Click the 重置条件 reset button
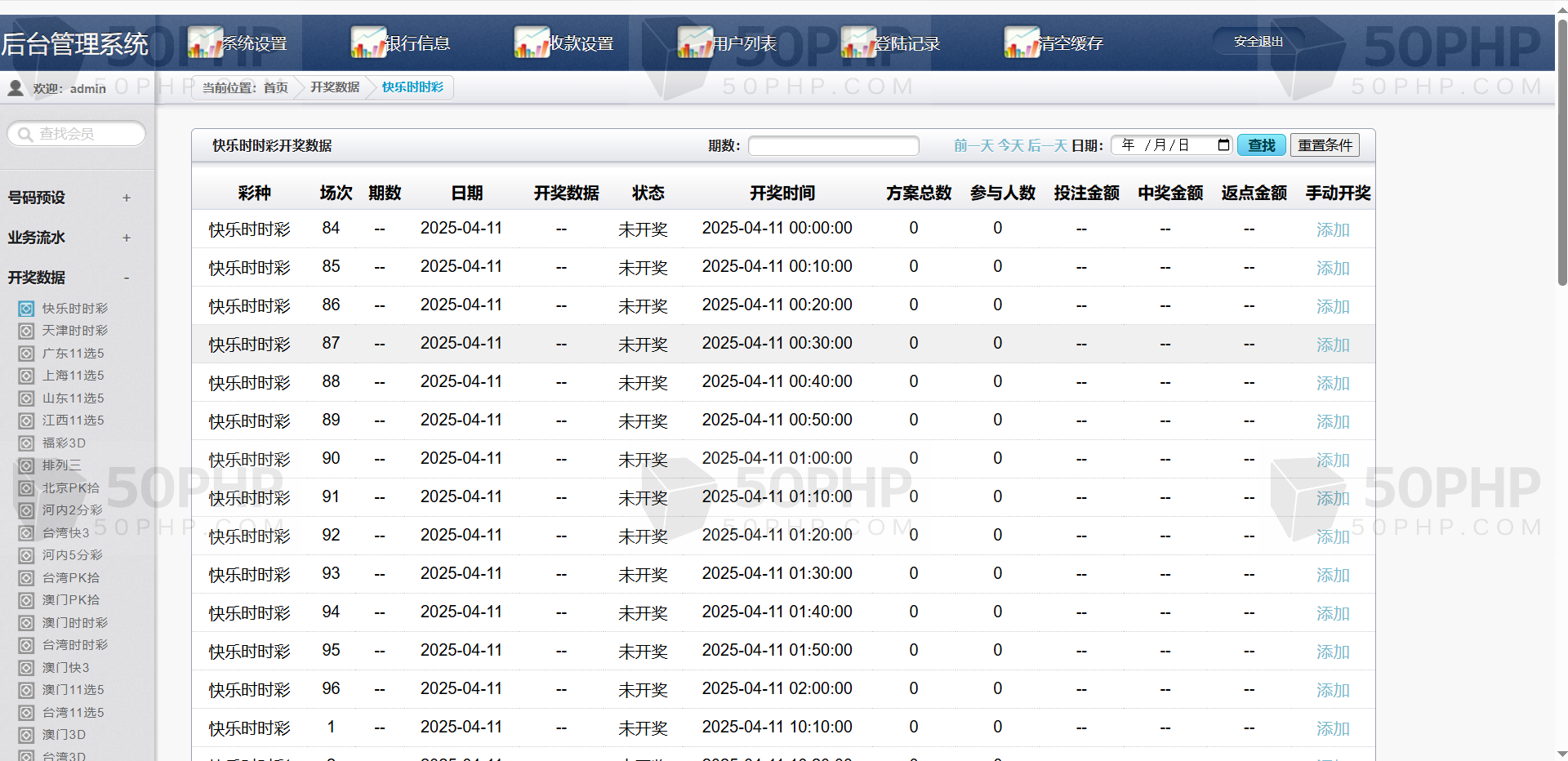 tap(1325, 145)
